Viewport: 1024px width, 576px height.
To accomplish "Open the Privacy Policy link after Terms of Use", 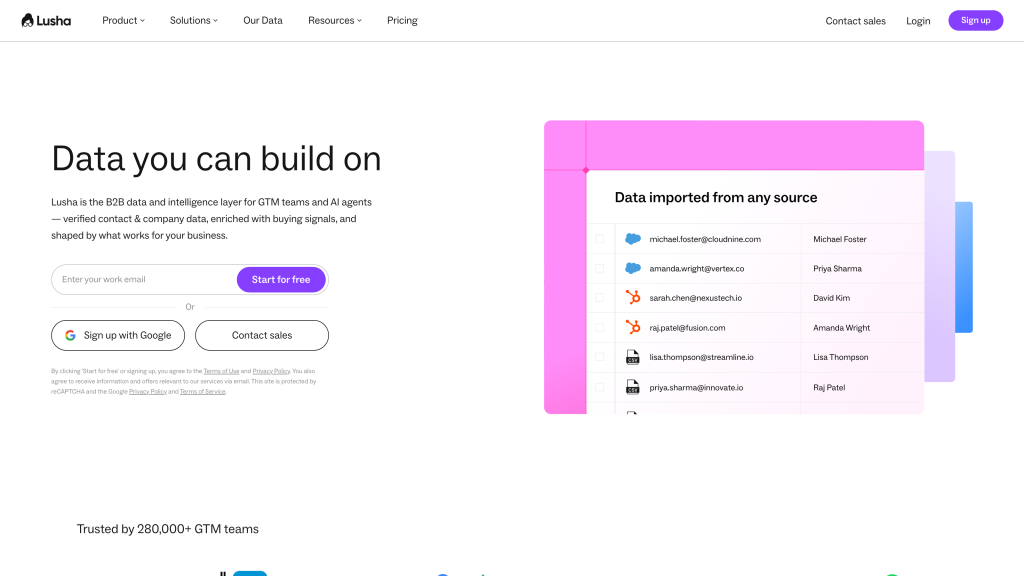I will (271, 371).
